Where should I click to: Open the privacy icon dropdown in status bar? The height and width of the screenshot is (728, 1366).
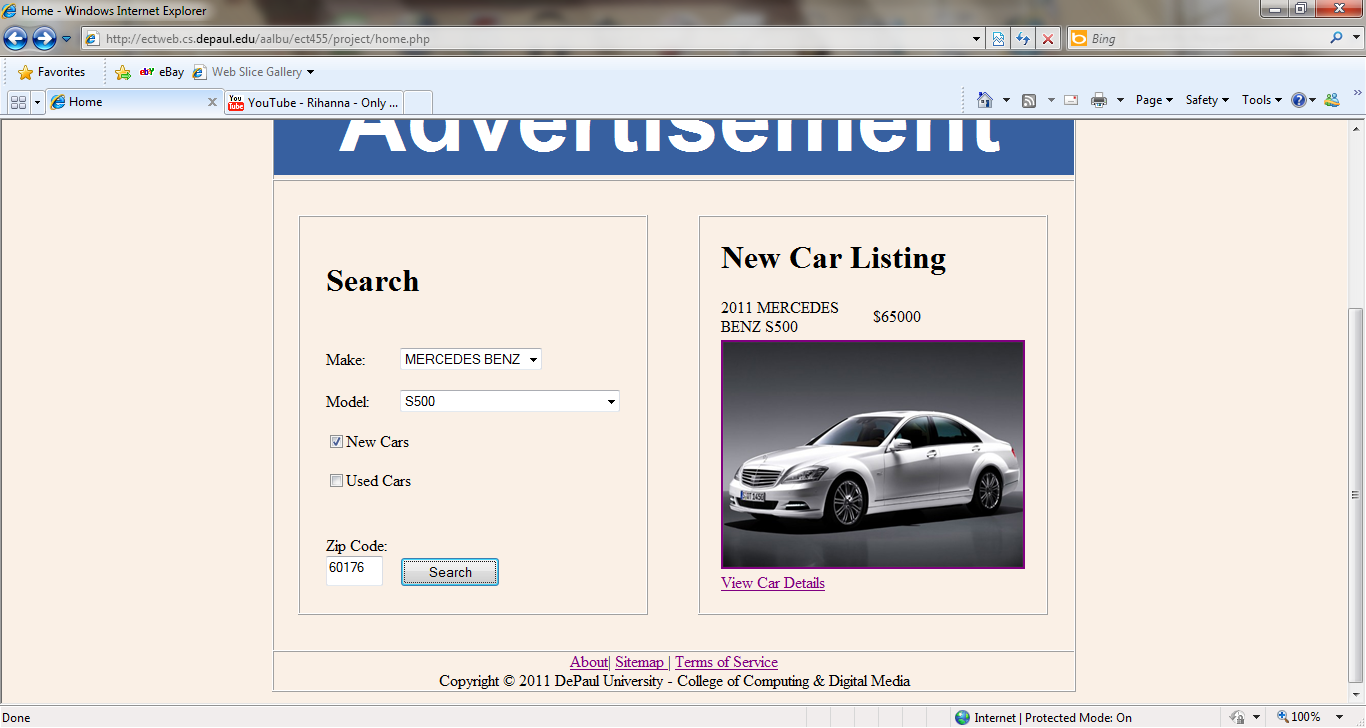point(1256,717)
